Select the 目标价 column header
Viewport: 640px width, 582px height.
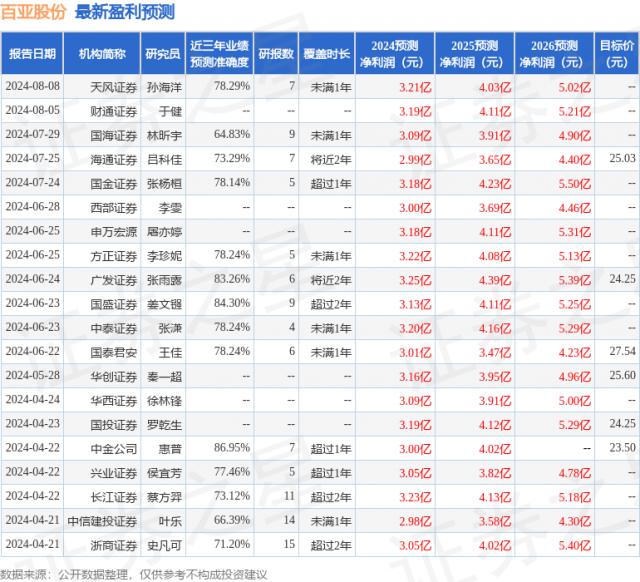(617, 53)
